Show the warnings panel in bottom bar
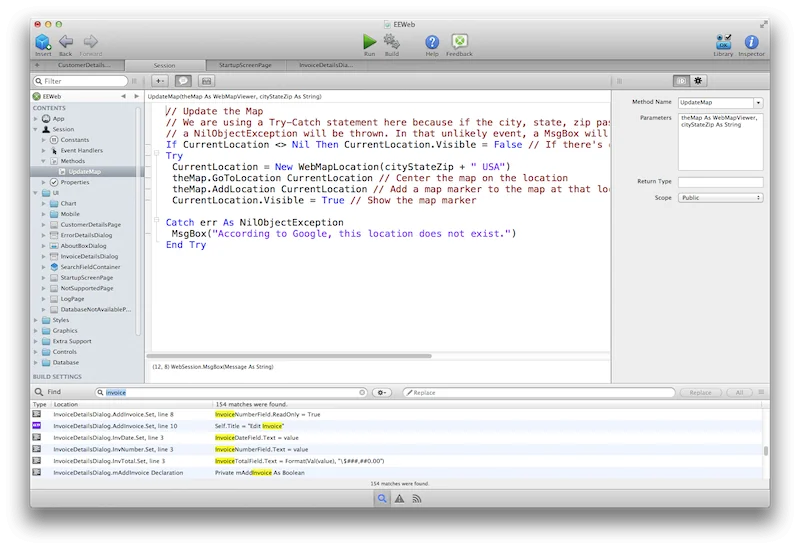Viewport: 800px width, 549px height. tap(399, 498)
